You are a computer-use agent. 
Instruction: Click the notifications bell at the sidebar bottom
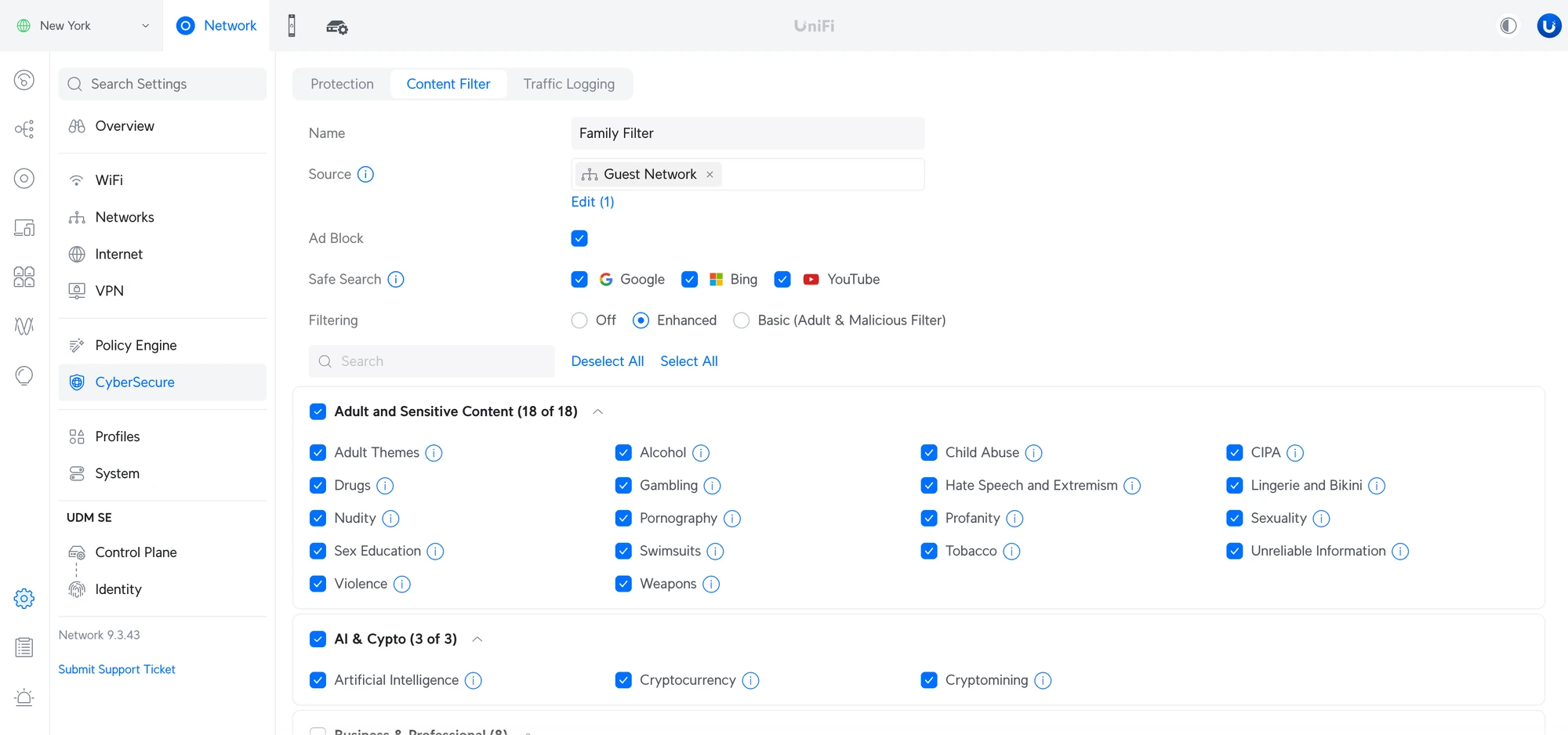(x=24, y=697)
